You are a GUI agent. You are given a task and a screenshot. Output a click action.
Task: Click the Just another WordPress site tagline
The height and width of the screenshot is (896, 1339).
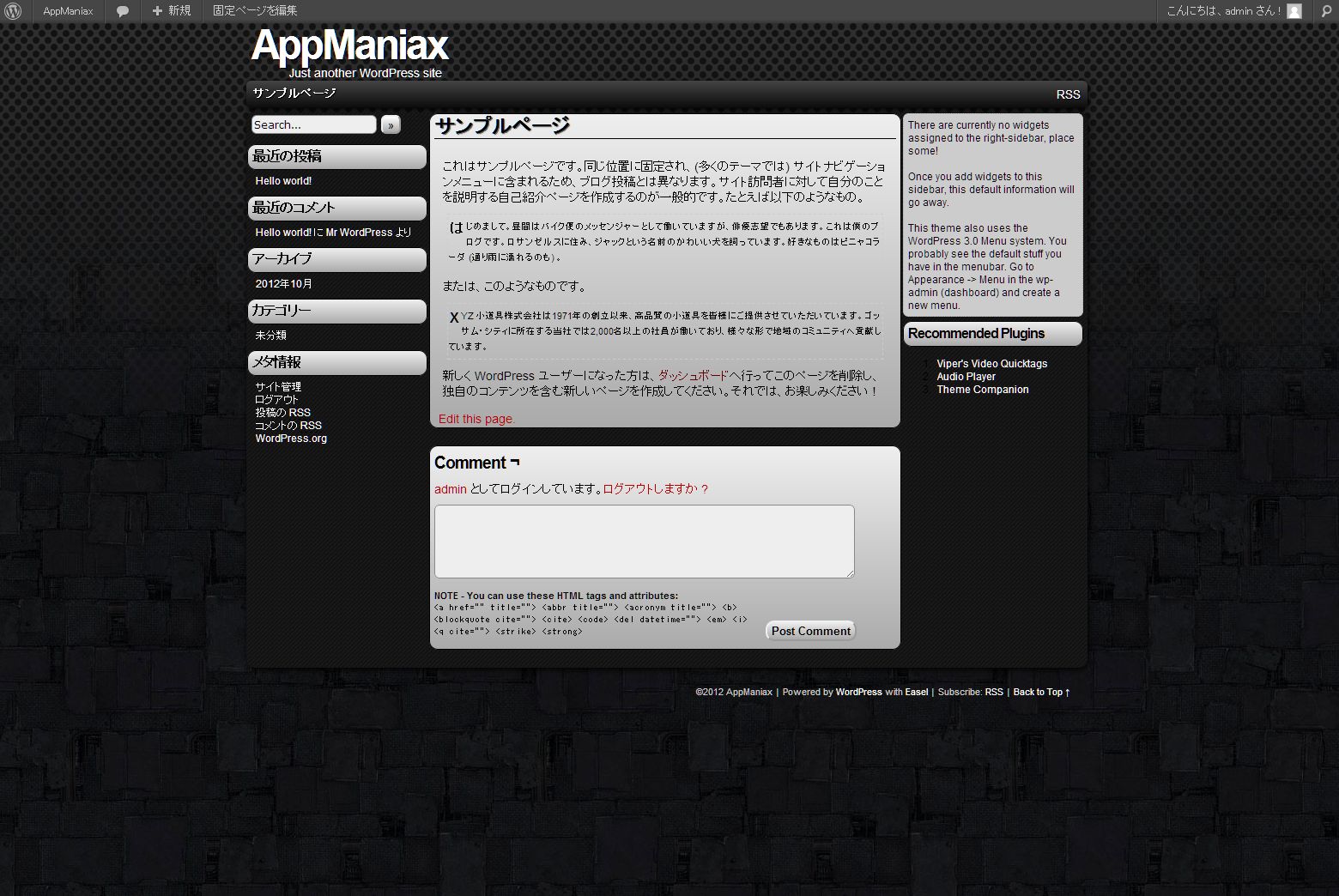point(366,73)
